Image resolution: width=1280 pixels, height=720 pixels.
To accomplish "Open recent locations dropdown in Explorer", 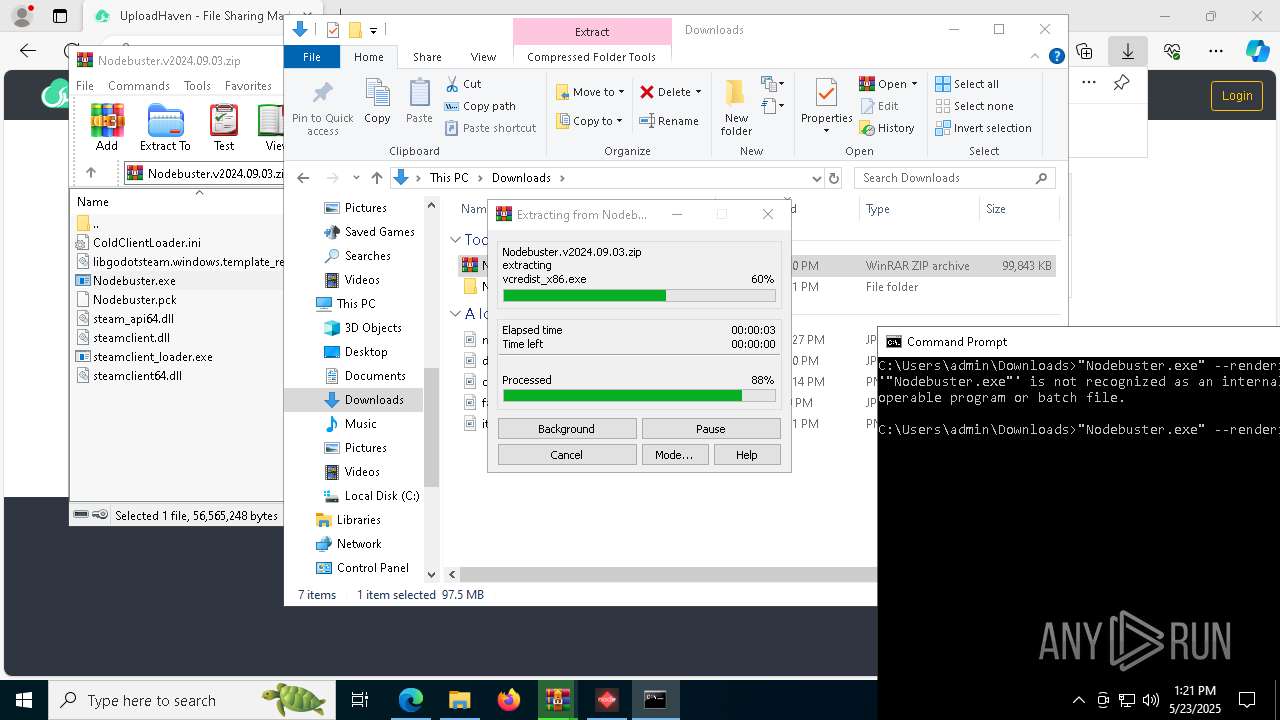I will (356, 178).
